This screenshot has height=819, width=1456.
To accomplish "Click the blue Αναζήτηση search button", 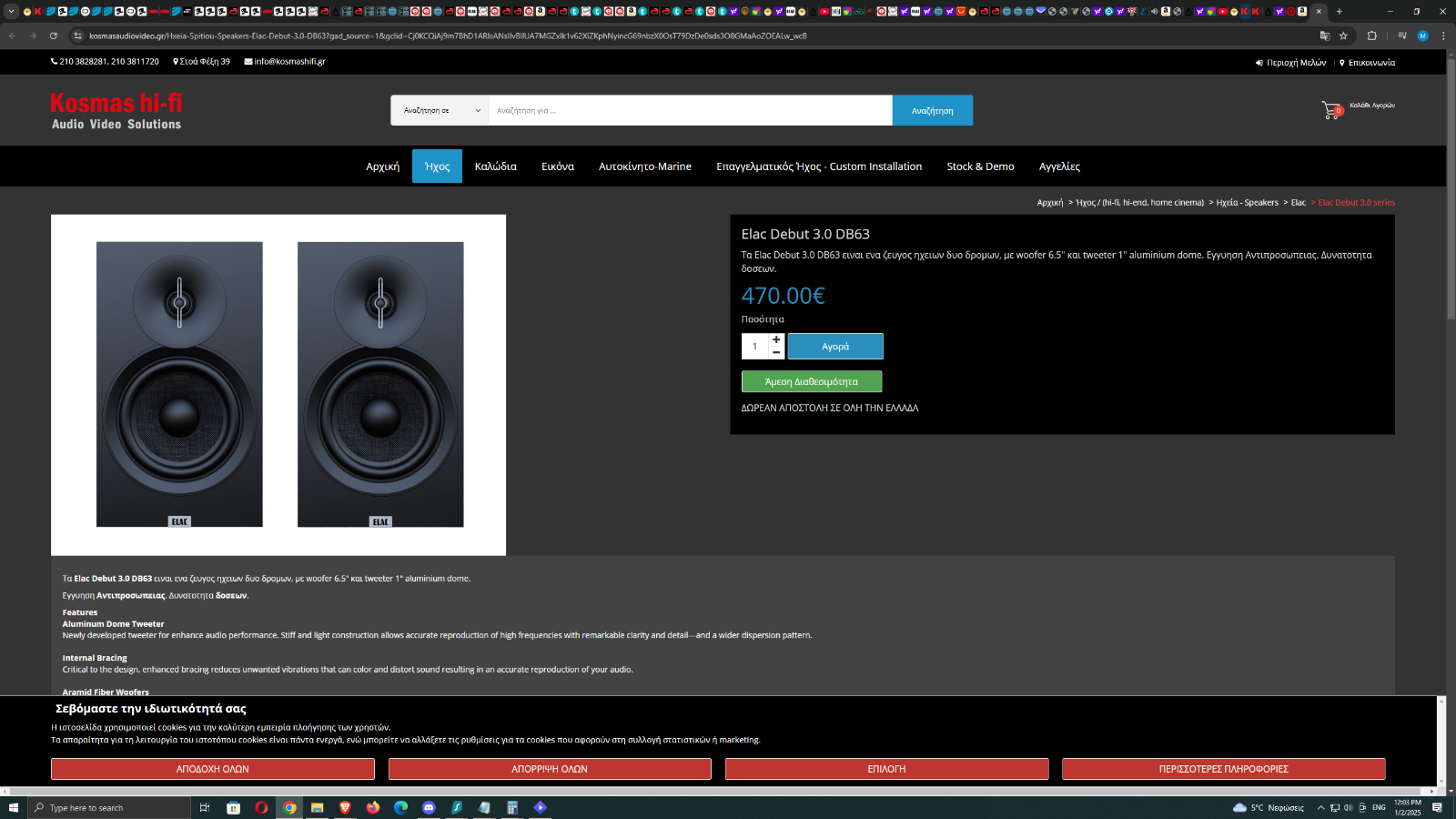I will click(933, 110).
